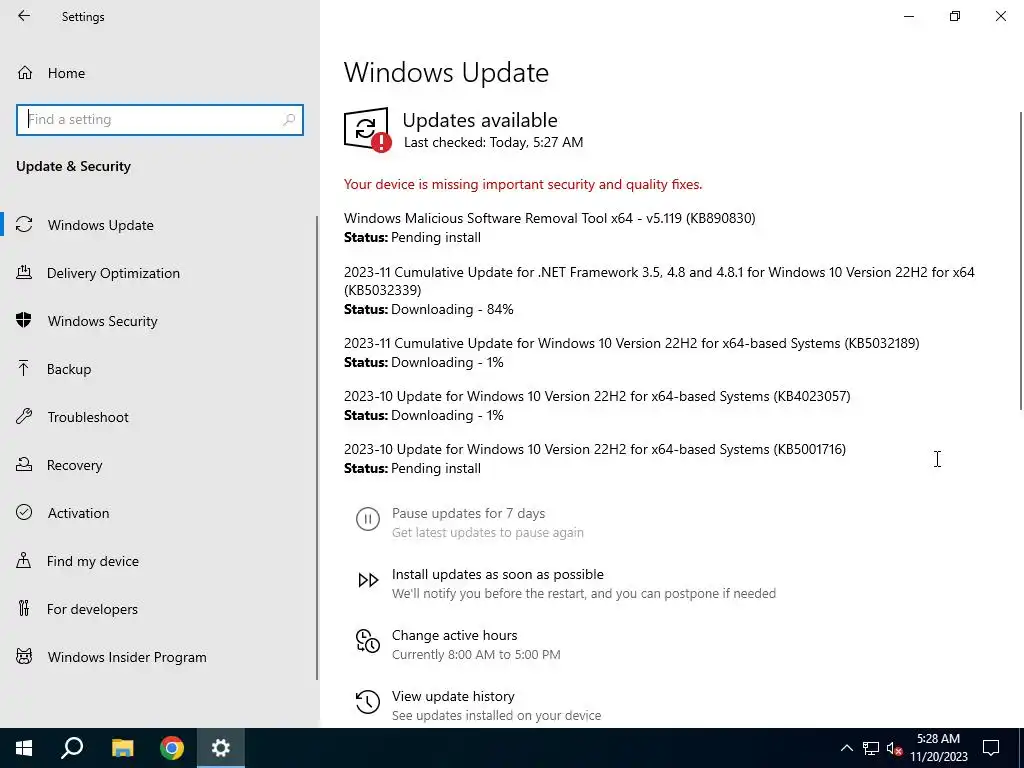The height and width of the screenshot is (768, 1024).
Task: Click the back arrow in Settings
Action: (x=24, y=16)
